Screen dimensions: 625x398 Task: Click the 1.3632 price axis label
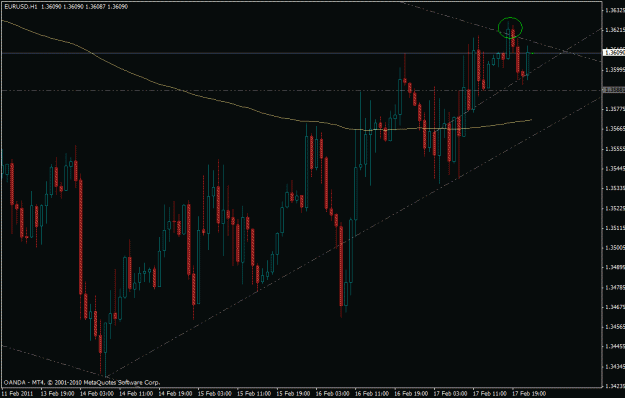click(615, 10)
